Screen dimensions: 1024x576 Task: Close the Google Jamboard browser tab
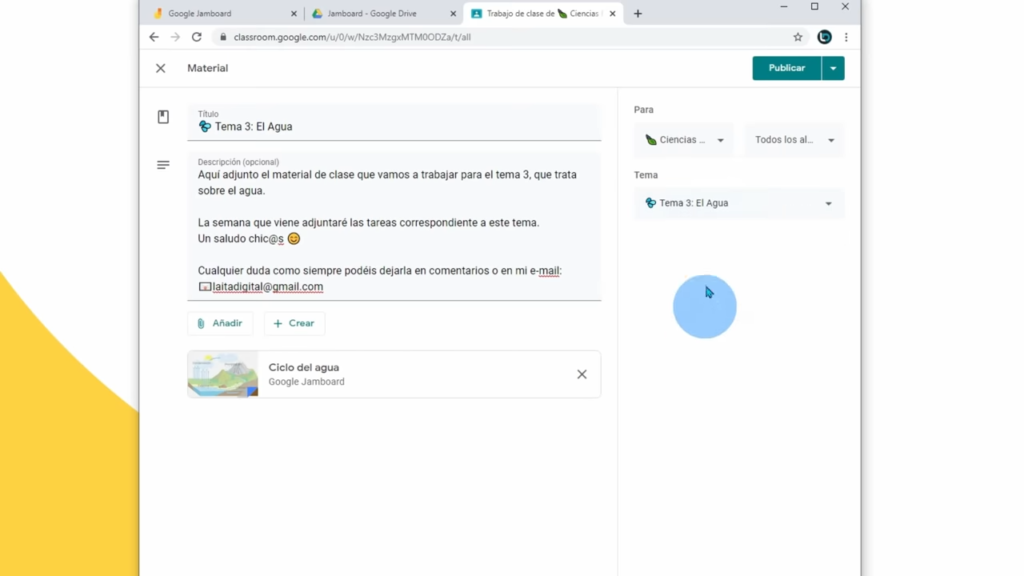coord(294,14)
